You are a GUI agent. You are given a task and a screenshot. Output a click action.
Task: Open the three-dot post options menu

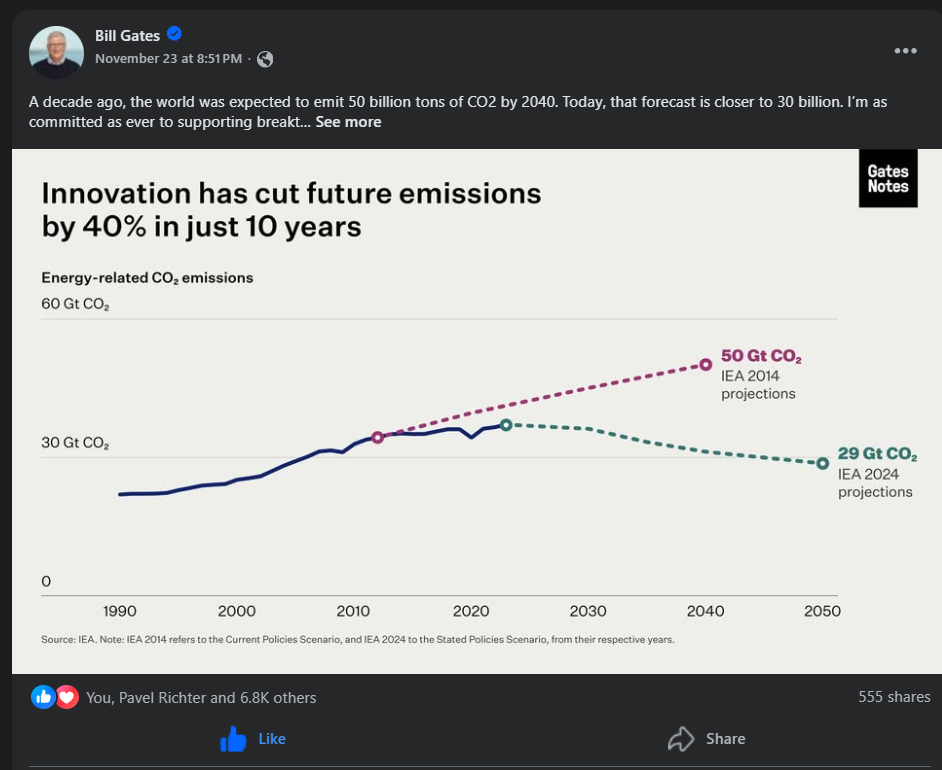(x=905, y=51)
